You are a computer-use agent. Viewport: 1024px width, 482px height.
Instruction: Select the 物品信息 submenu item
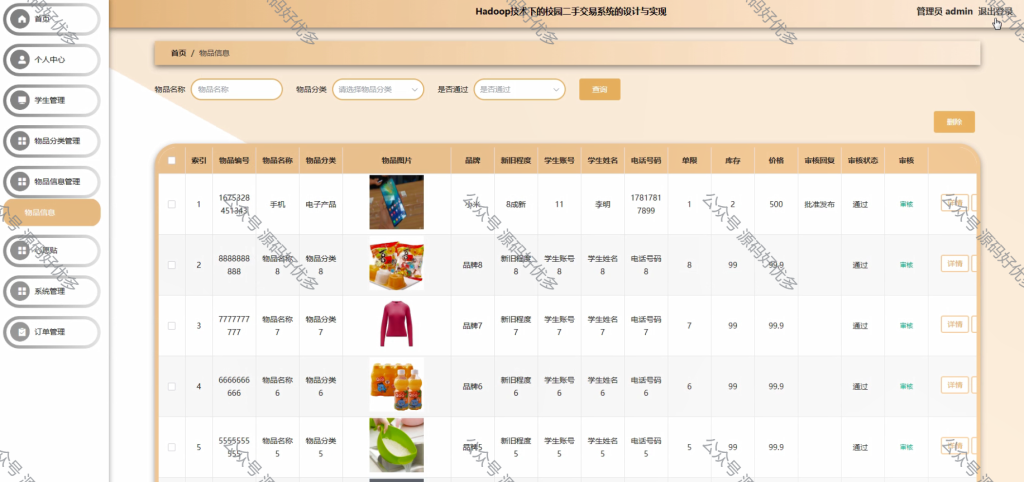pos(52,212)
